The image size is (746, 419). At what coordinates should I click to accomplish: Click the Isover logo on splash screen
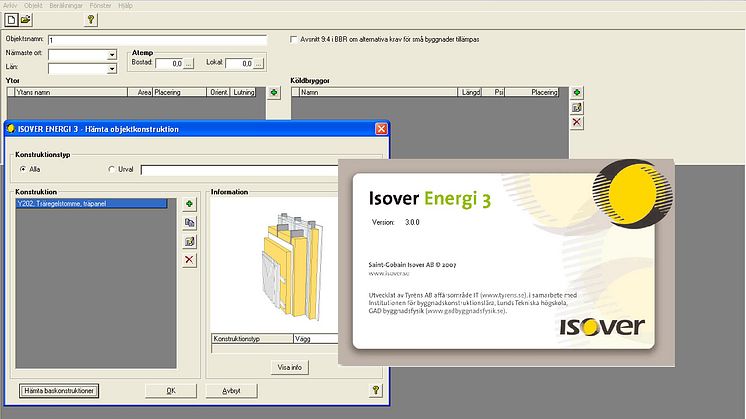pos(602,326)
